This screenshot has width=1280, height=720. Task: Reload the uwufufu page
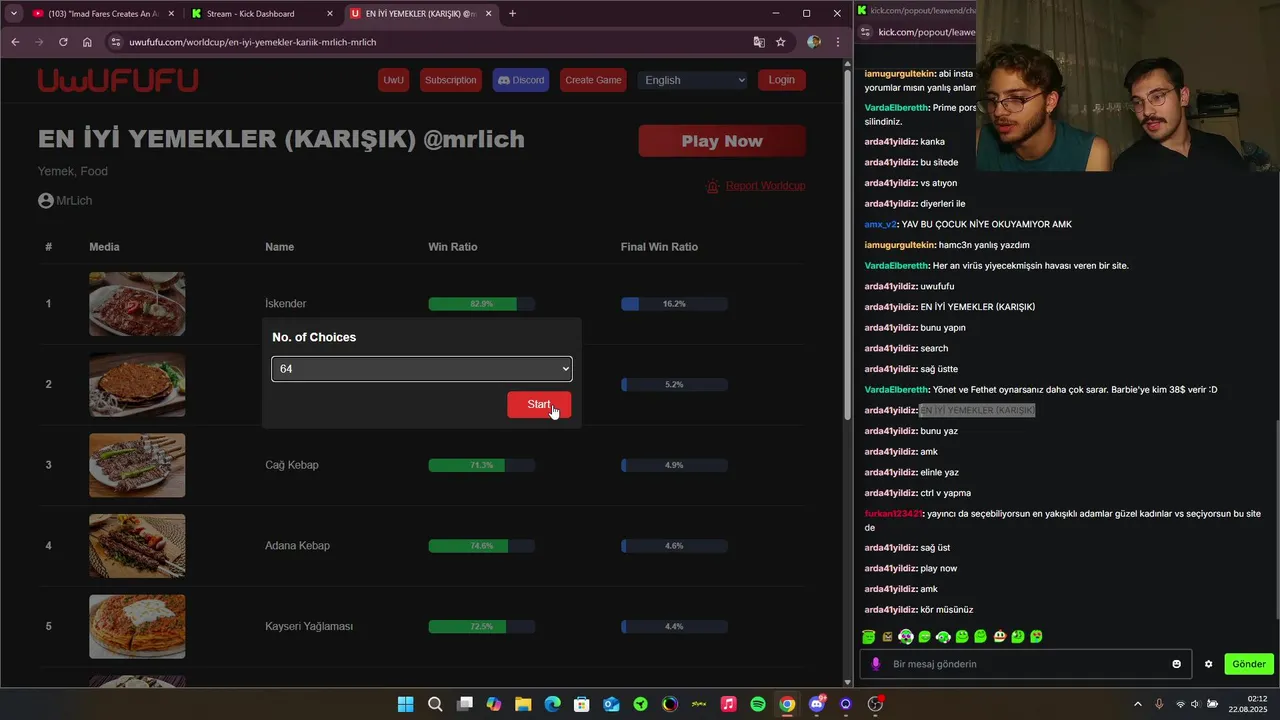63,42
